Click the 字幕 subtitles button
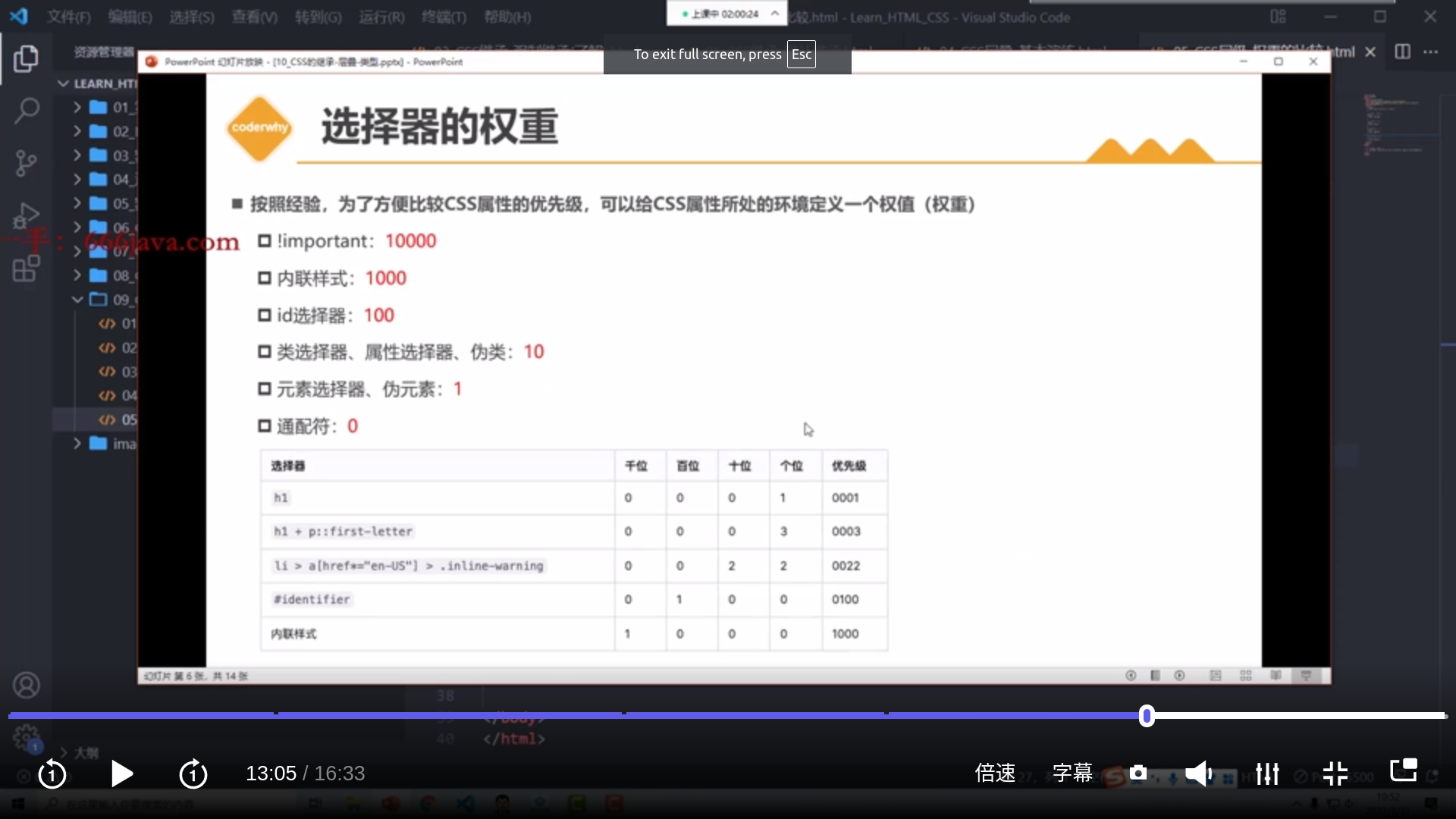Viewport: 1456px width, 819px height. [1072, 773]
